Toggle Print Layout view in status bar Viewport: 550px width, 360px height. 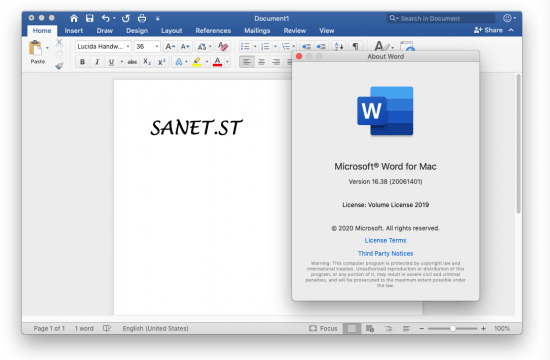point(351,328)
